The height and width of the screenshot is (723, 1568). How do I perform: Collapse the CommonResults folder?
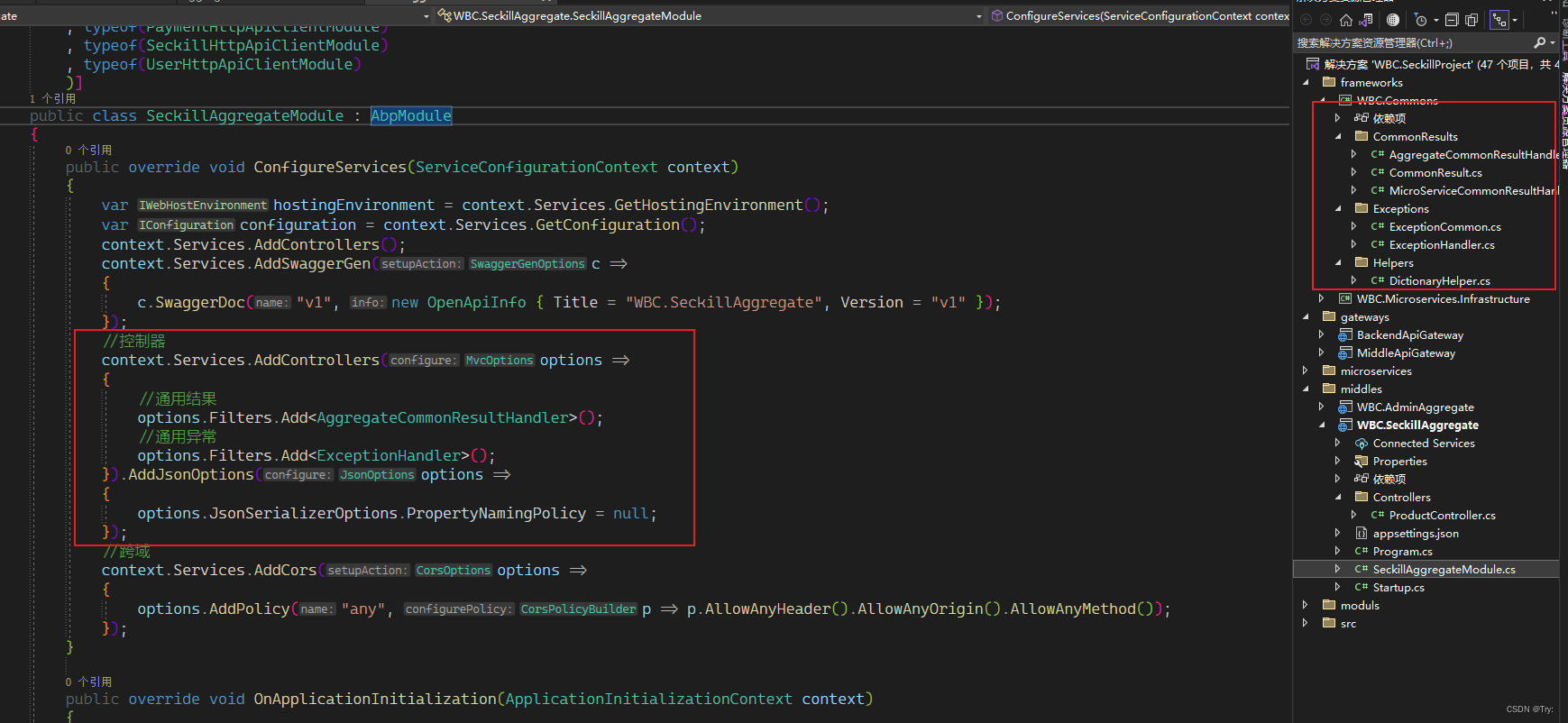[x=1337, y=136]
